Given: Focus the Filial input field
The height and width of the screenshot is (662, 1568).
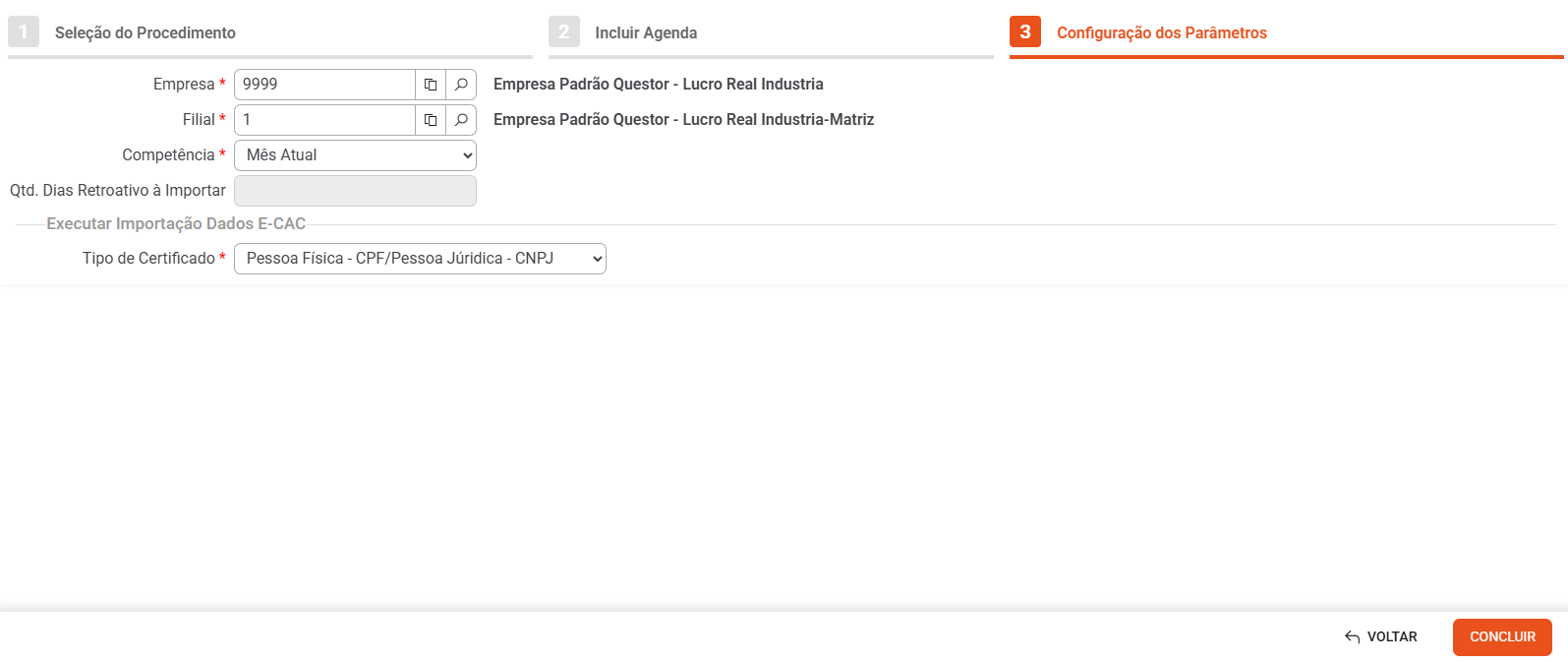Looking at the screenshot, I should click(324, 120).
